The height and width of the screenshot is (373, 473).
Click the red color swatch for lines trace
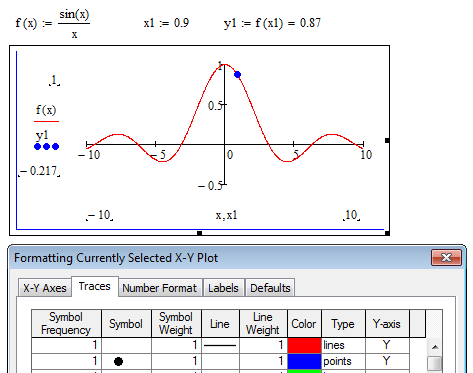tap(304, 345)
